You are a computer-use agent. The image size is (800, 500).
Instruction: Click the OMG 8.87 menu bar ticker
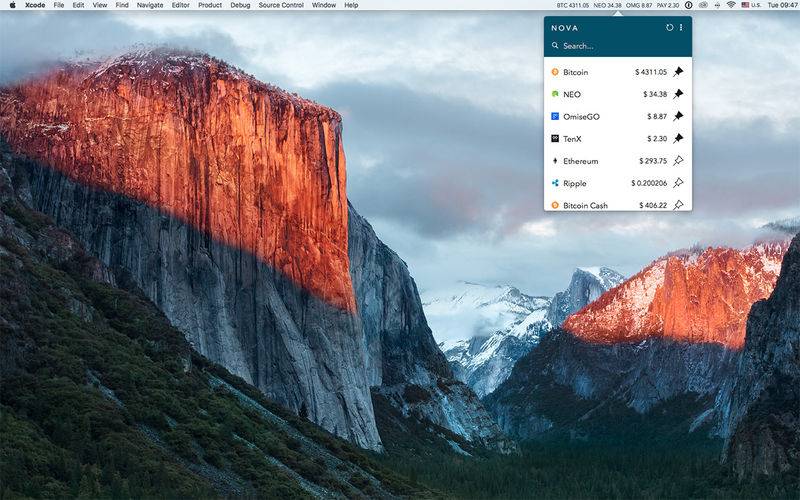639,5
